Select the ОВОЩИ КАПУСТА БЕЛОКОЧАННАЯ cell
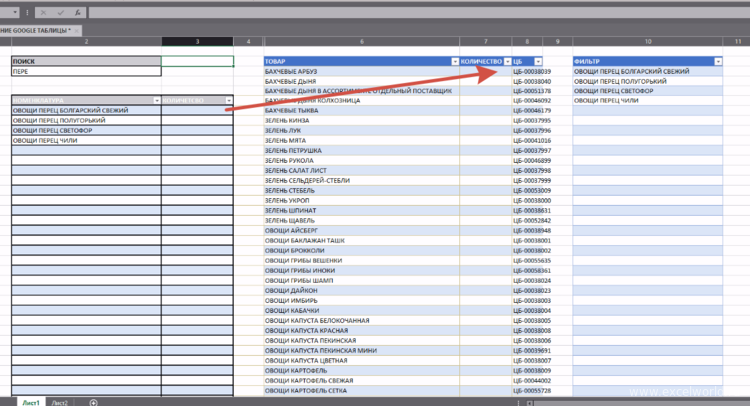 point(362,320)
